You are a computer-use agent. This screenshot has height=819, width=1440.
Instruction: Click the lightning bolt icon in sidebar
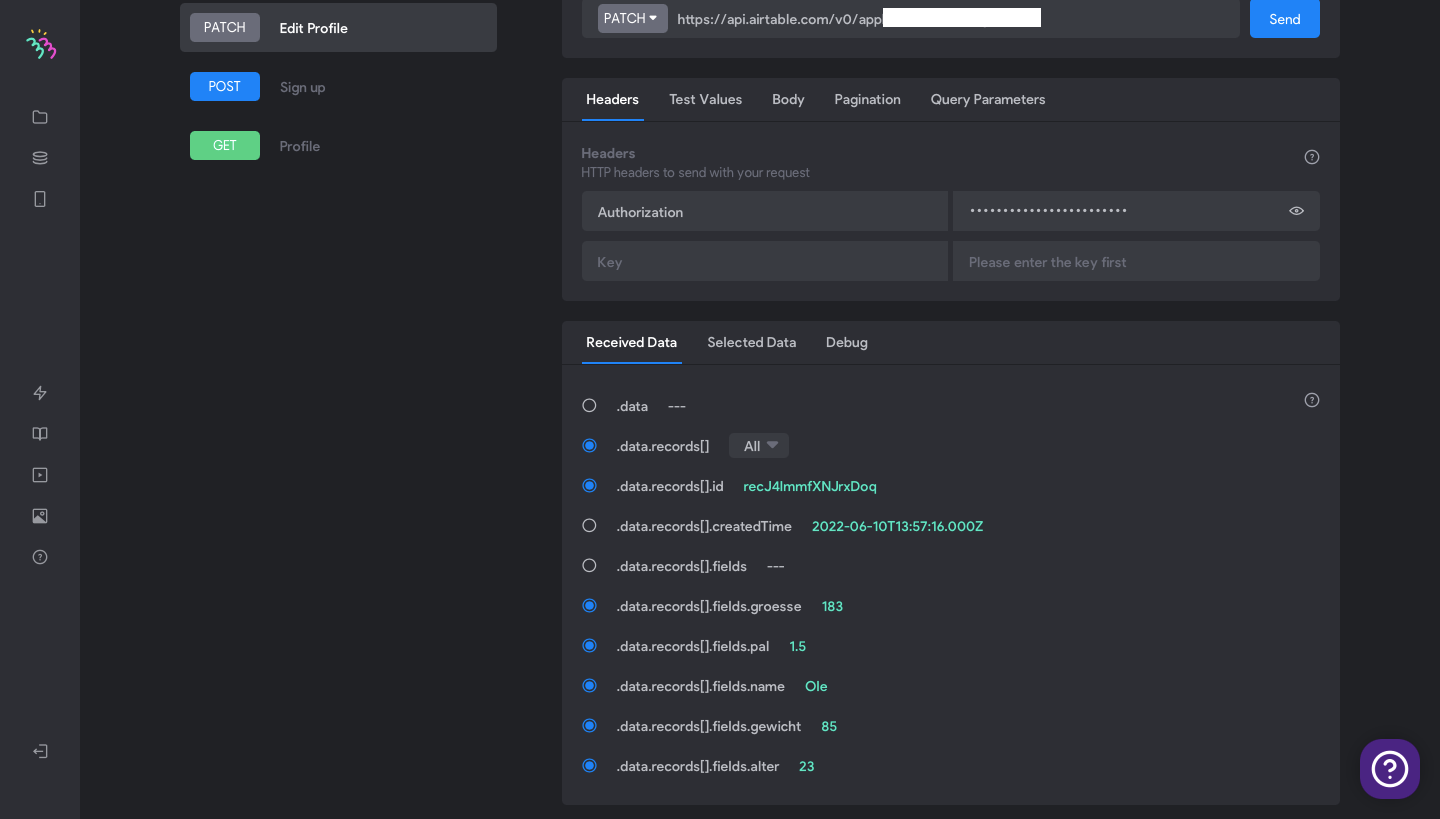click(40, 393)
